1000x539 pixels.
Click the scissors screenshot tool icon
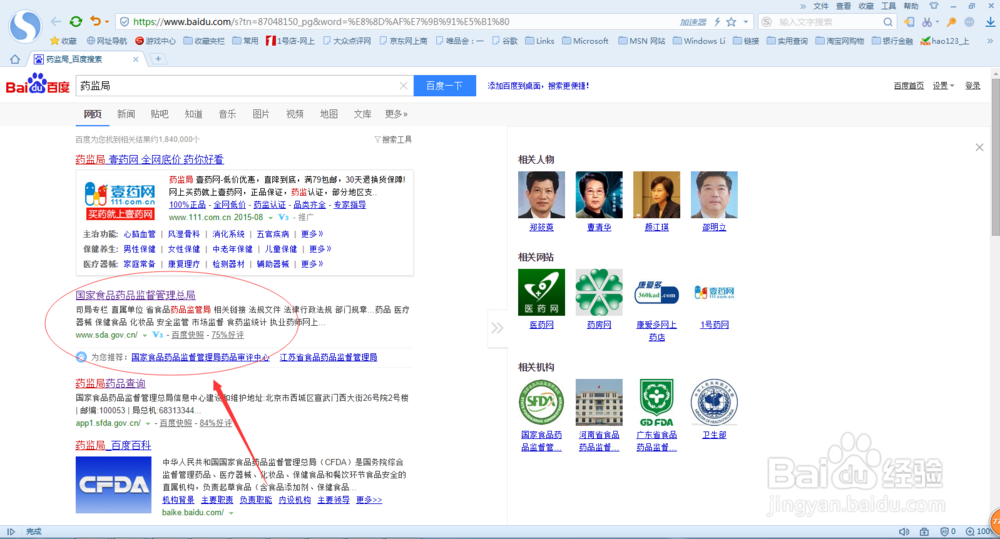[x=927, y=22]
